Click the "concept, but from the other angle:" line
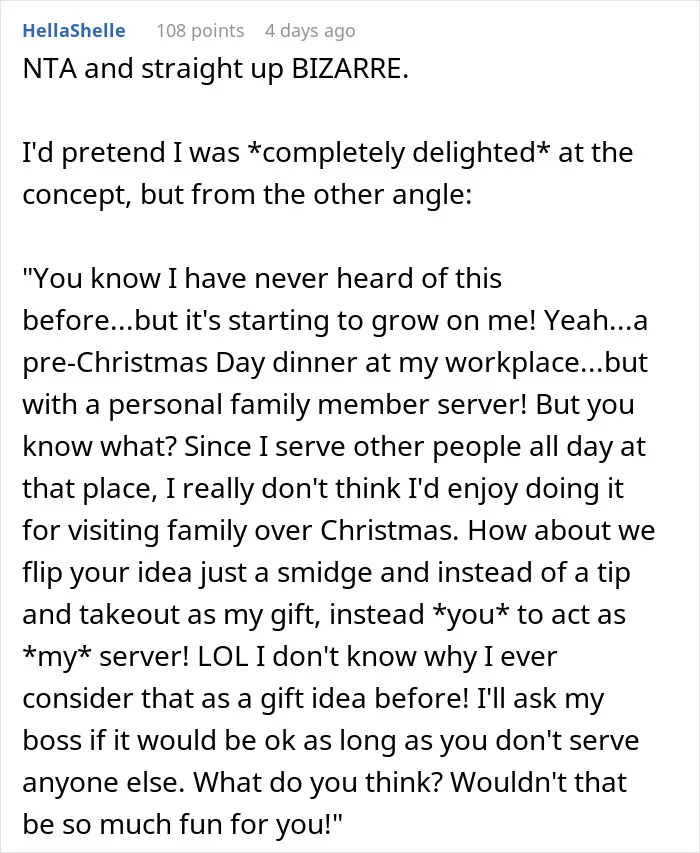700x853 pixels. coord(247,195)
